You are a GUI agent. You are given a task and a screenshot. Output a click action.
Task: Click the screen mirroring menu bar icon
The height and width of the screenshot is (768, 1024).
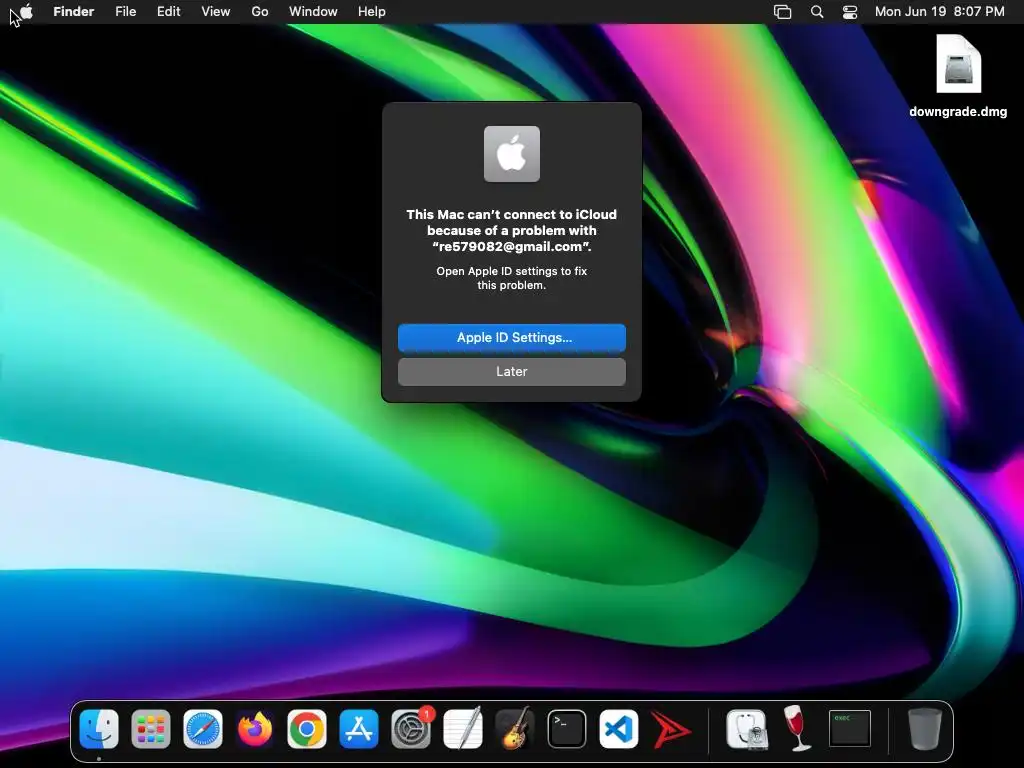tap(782, 12)
